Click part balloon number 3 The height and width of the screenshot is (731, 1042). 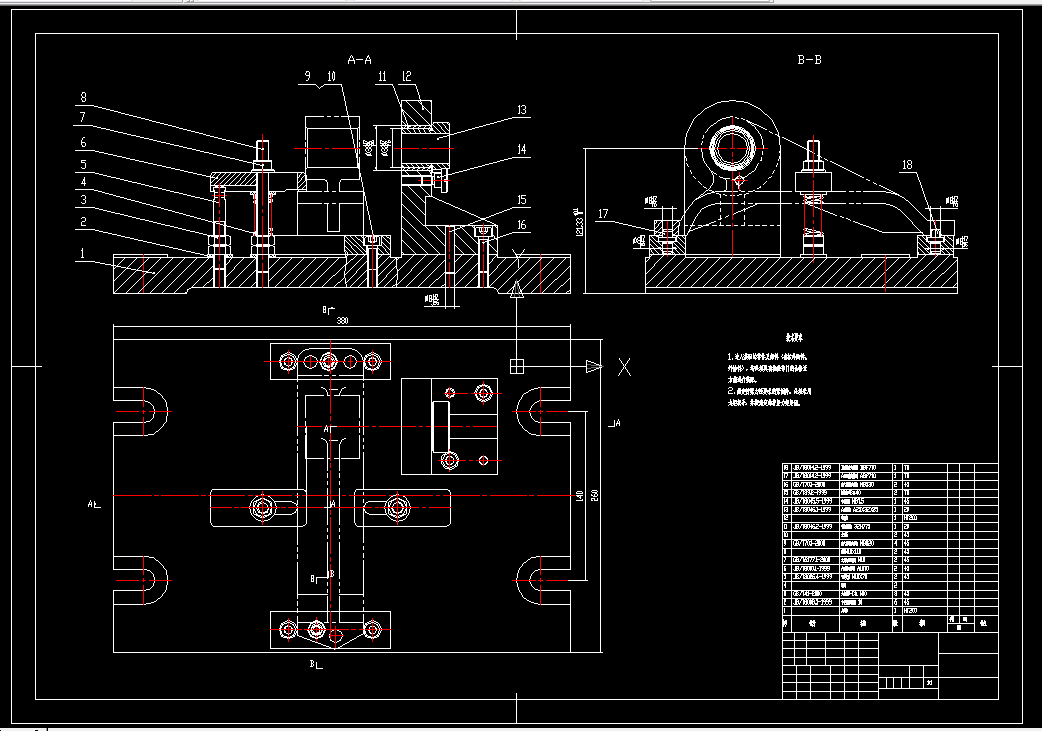click(84, 199)
